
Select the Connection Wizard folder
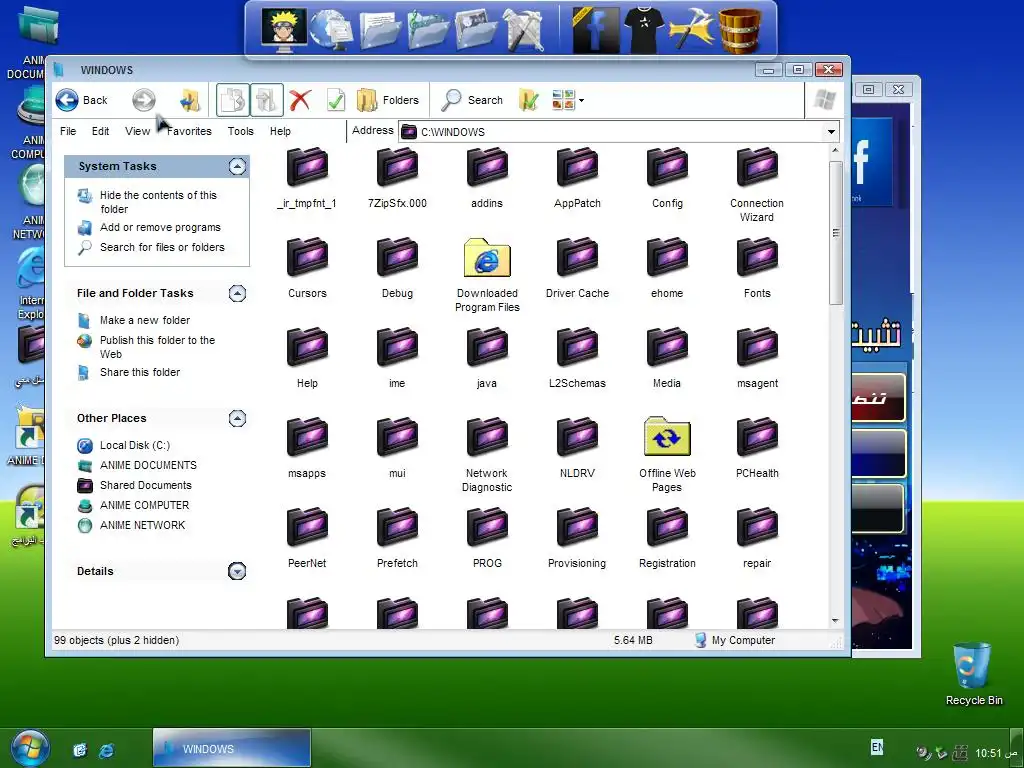pos(757,185)
